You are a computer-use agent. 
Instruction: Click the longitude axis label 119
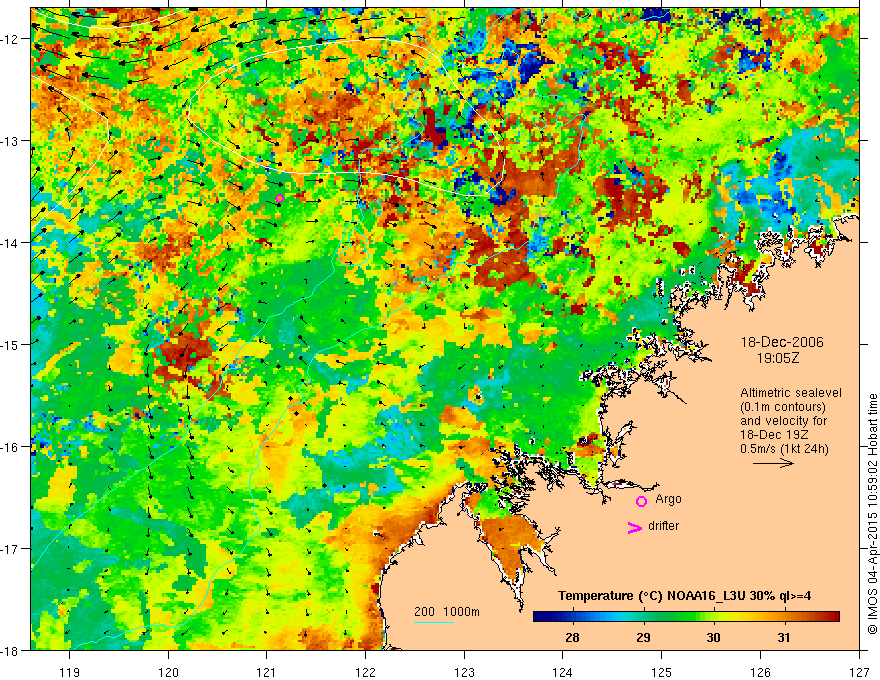coord(70,672)
